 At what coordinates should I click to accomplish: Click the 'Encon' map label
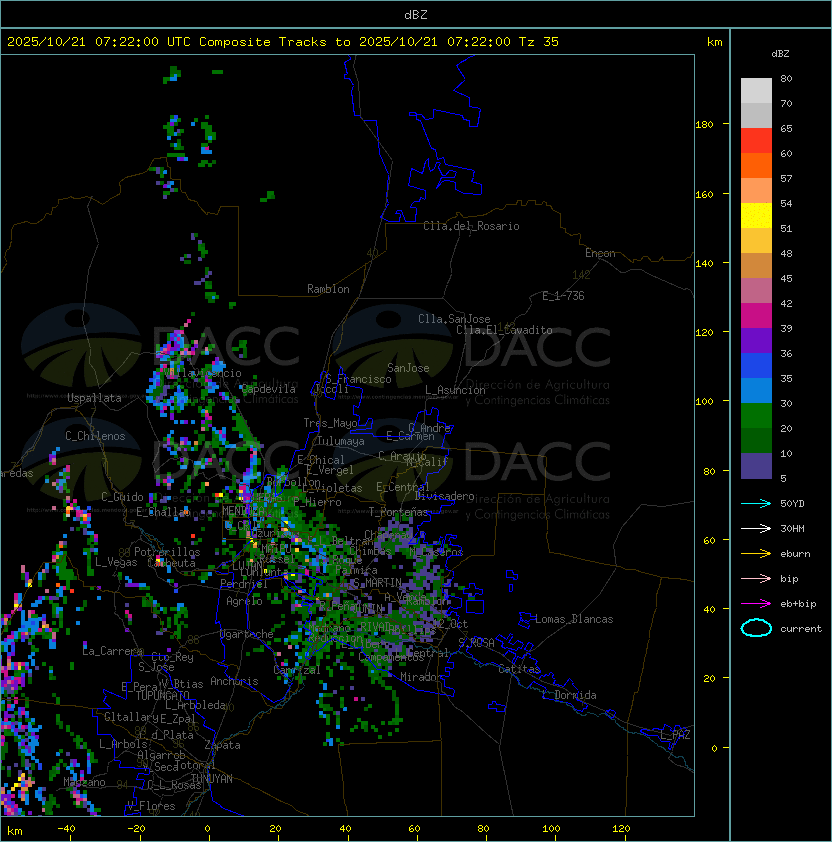(x=600, y=253)
